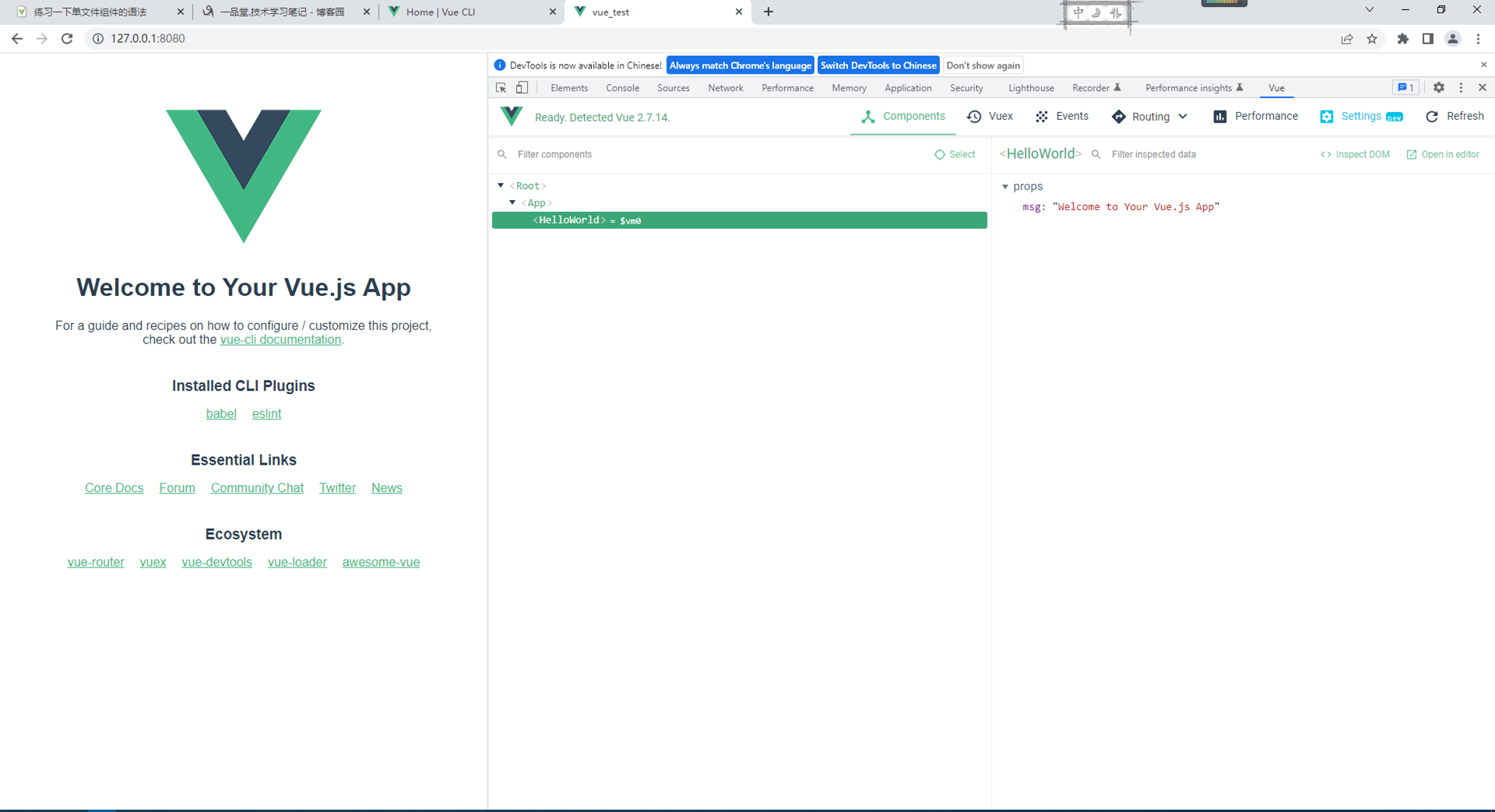Image resolution: width=1495 pixels, height=812 pixels.
Task: Click Don't show again button
Action: [x=983, y=65]
